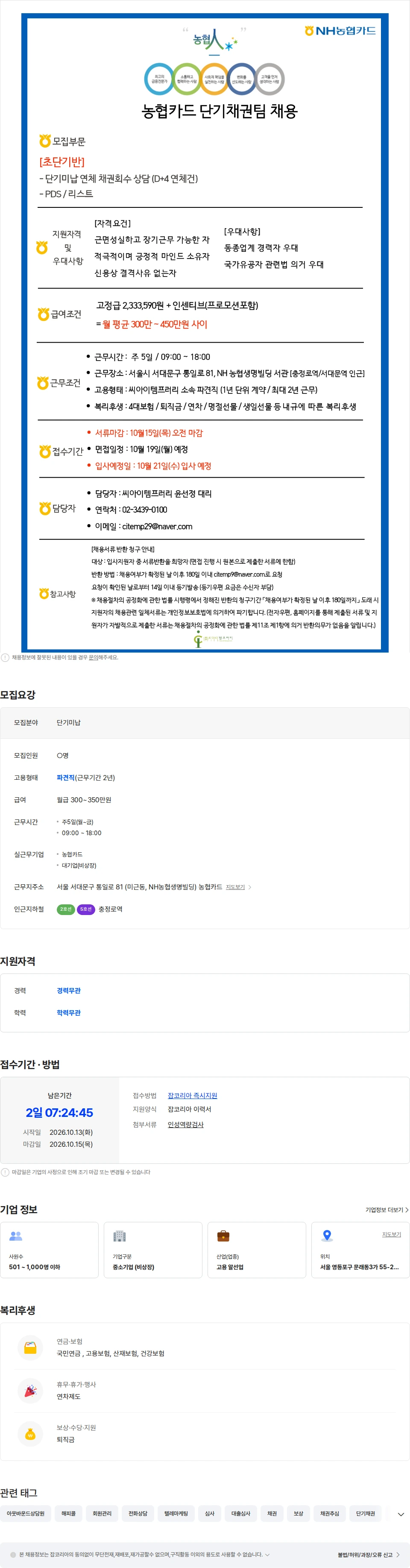Click the 사원수 501 ~ 1,000명 이하 card
Image resolution: width=410 pixels, height=1568 pixels.
click(50, 1250)
